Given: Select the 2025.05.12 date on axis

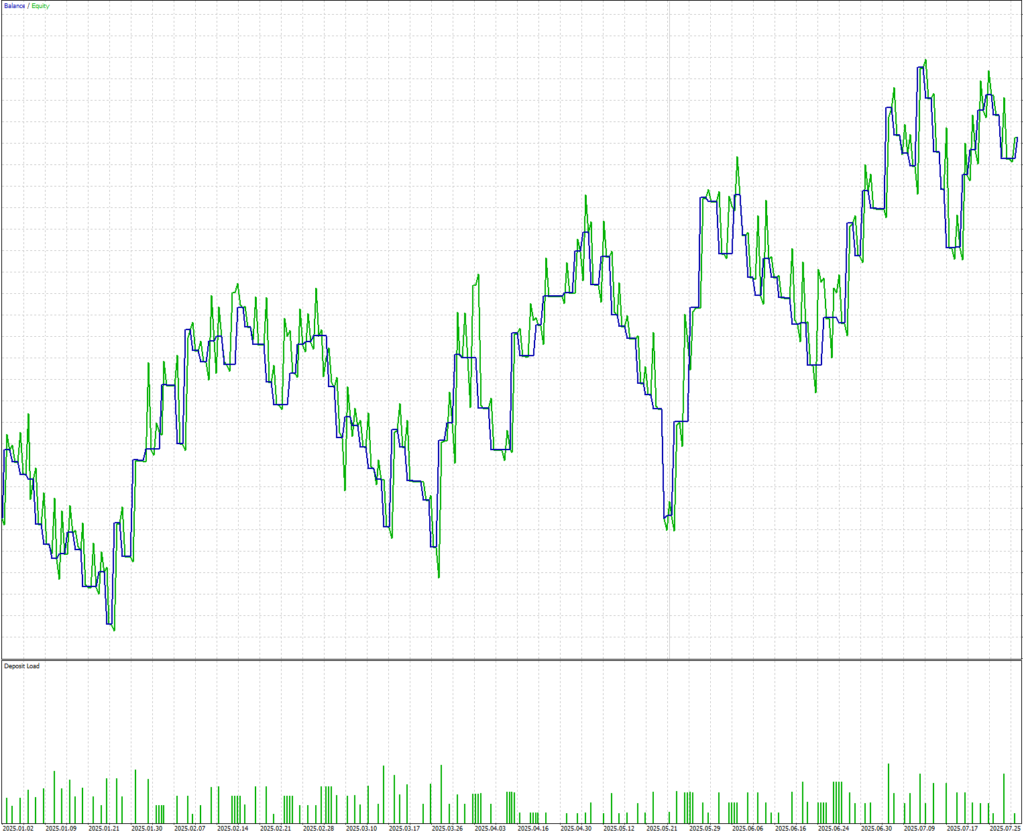Looking at the screenshot, I should (620, 828).
